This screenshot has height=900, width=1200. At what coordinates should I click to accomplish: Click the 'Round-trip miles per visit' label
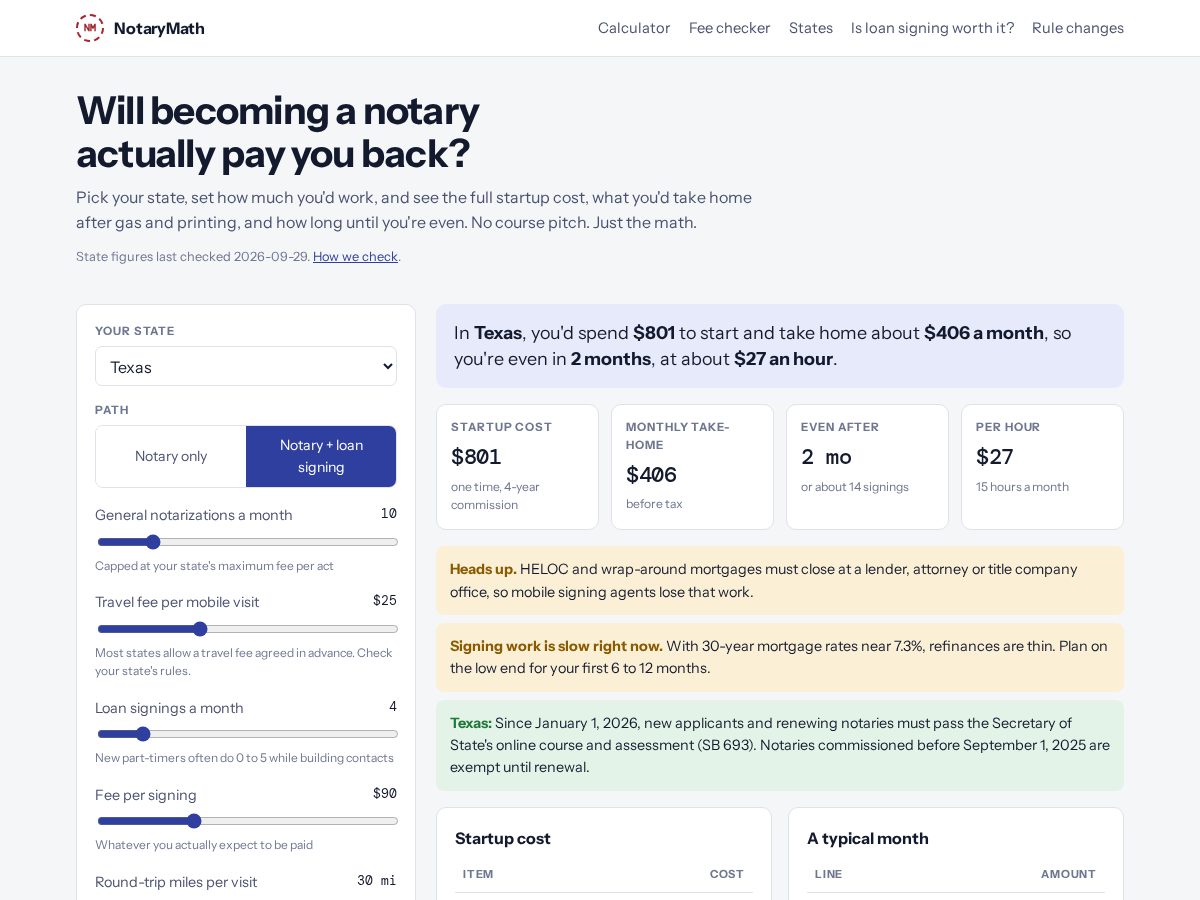(176, 882)
